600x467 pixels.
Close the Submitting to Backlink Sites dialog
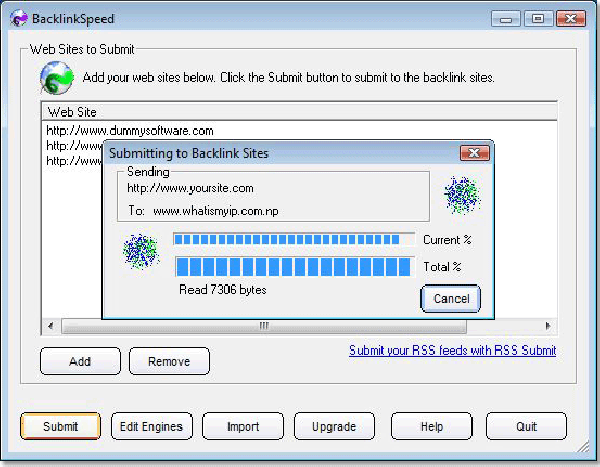(x=474, y=153)
